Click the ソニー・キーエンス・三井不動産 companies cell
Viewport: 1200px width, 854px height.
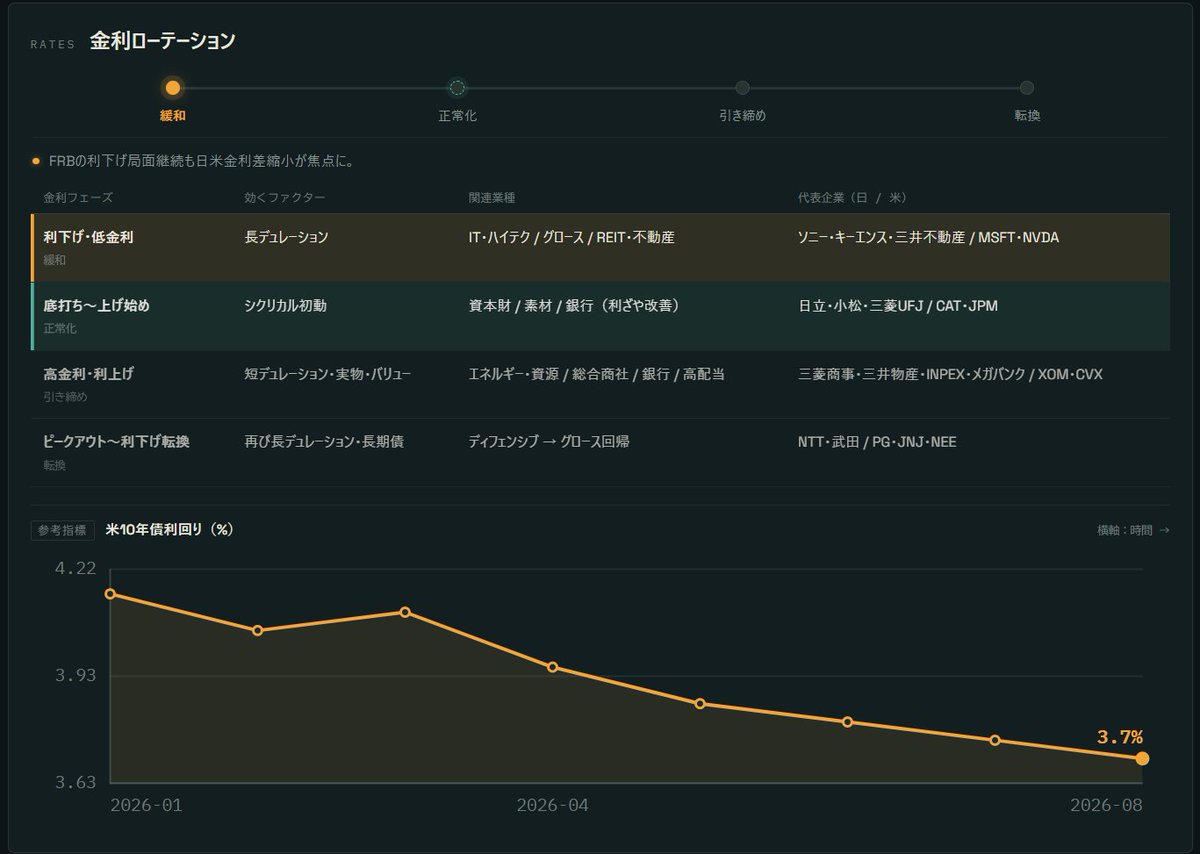coord(928,238)
